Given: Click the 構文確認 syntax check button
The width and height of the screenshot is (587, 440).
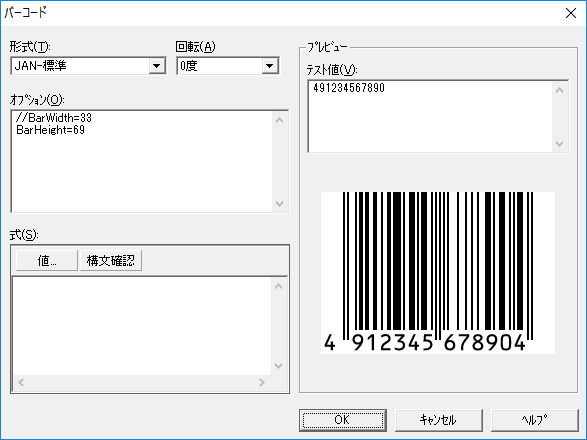Looking at the screenshot, I should (x=111, y=260).
